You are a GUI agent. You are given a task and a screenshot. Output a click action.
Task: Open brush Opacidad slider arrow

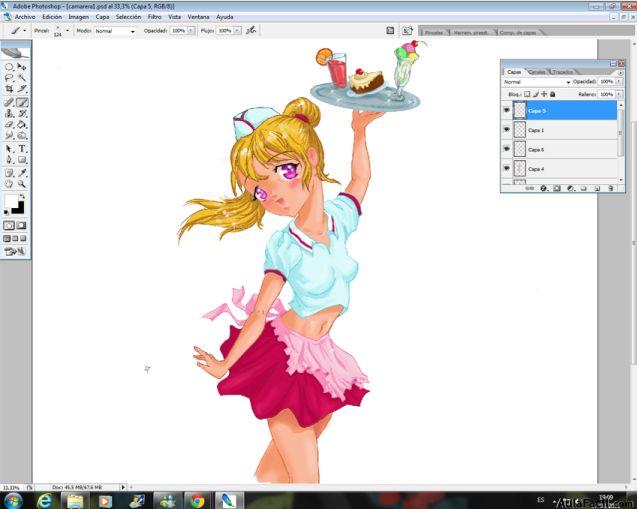(x=191, y=30)
